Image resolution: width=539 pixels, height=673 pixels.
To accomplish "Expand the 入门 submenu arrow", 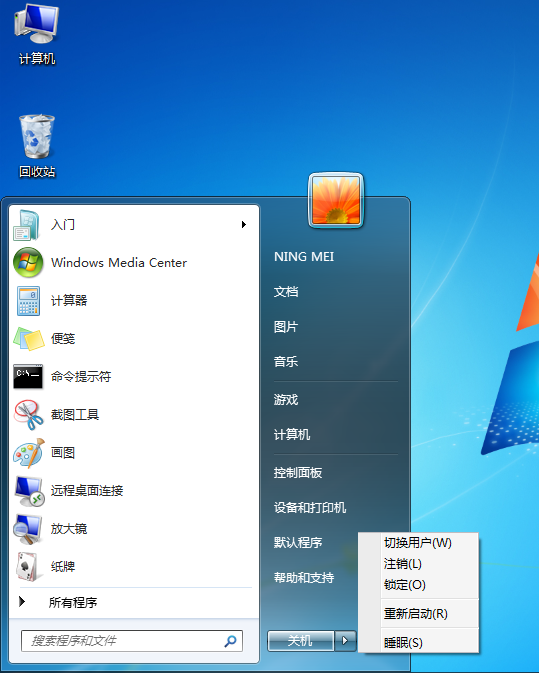I will coord(244,224).
